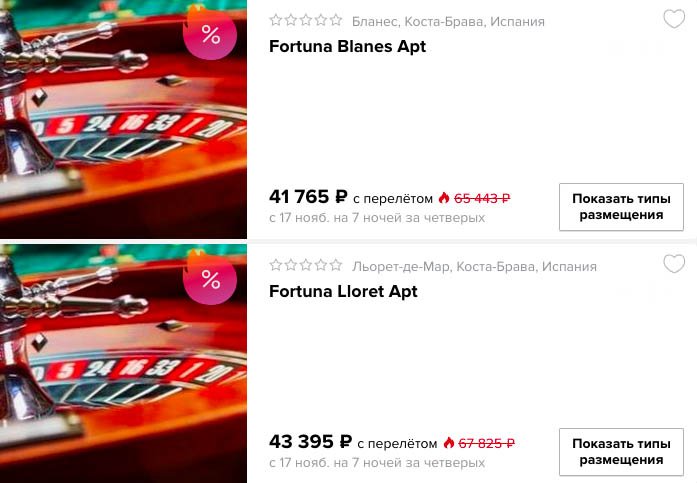Open Fortuna Lloret Apt roulette thumbnail
Viewport: 697px width, 483px height.
[123, 363]
